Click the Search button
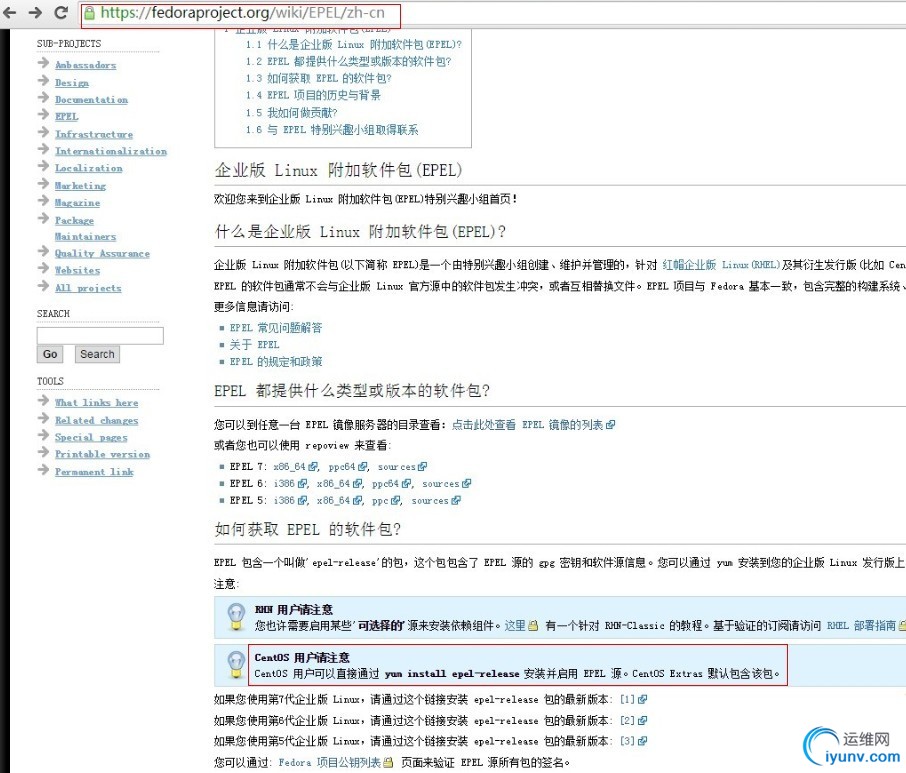 [x=97, y=354]
